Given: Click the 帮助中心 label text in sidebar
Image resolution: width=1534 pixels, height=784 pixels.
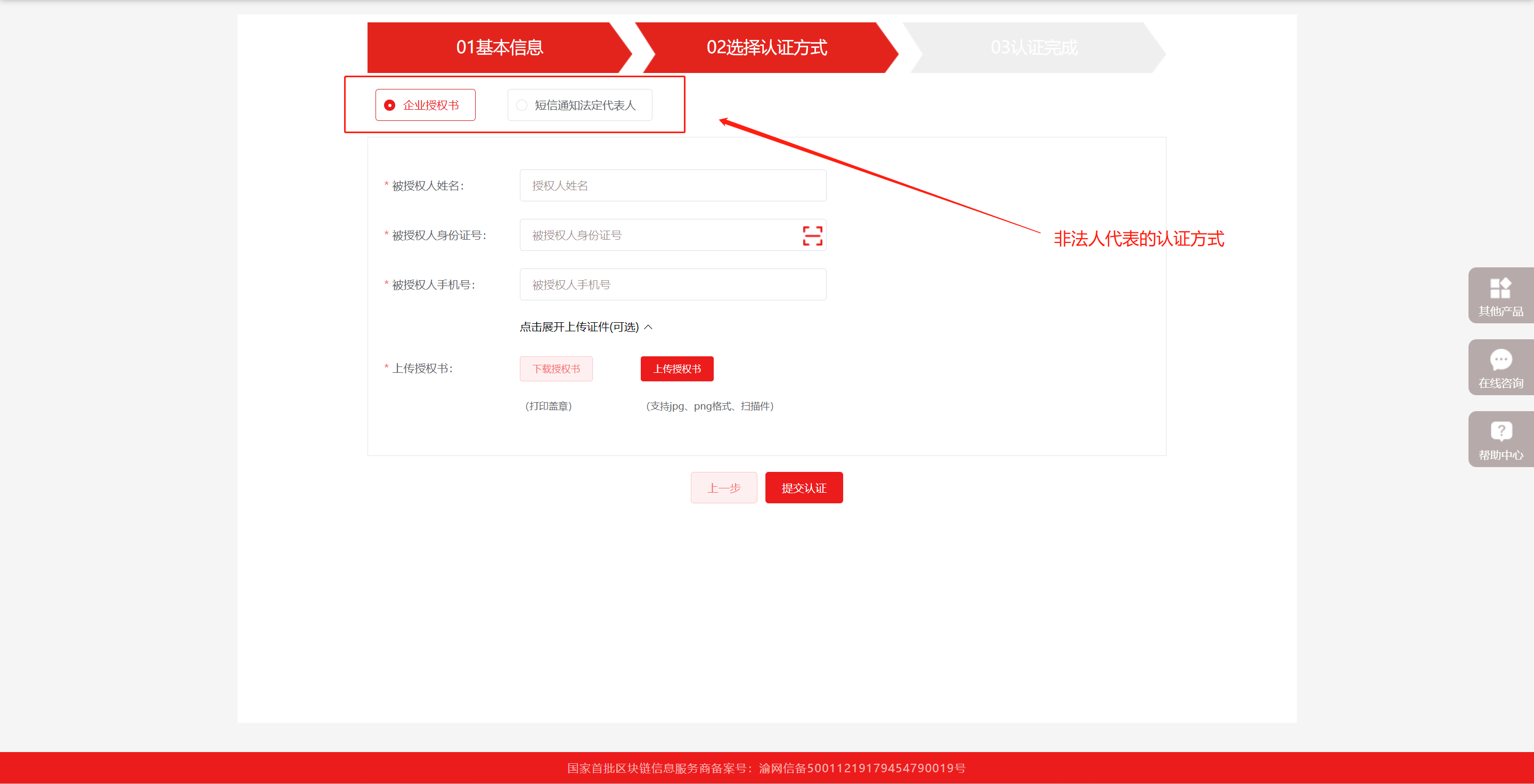Looking at the screenshot, I should [1500, 455].
